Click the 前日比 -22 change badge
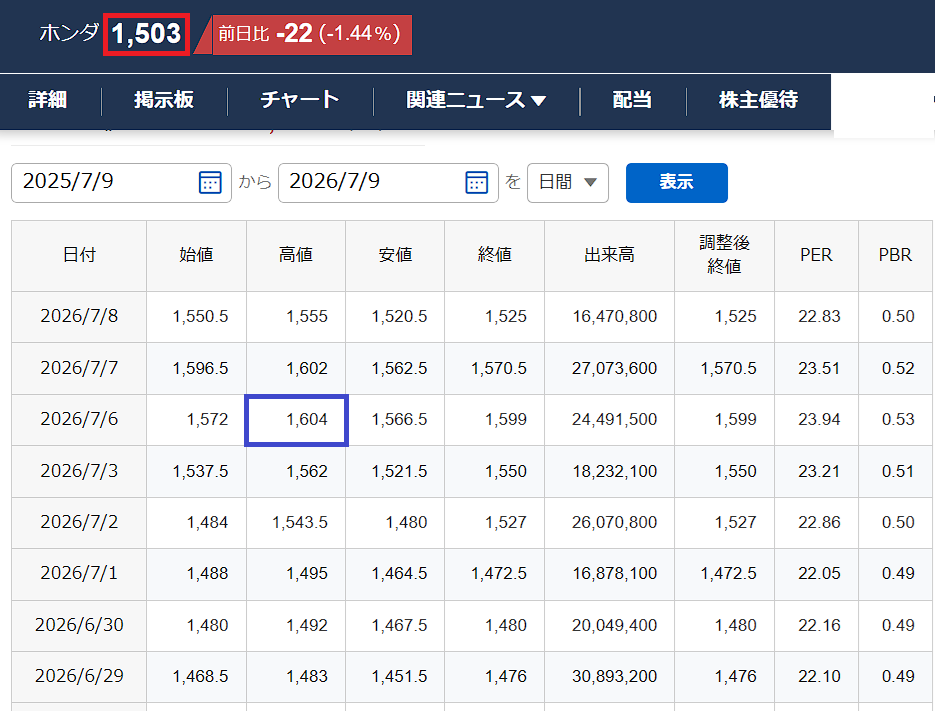This screenshot has width=935, height=711. [x=309, y=34]
